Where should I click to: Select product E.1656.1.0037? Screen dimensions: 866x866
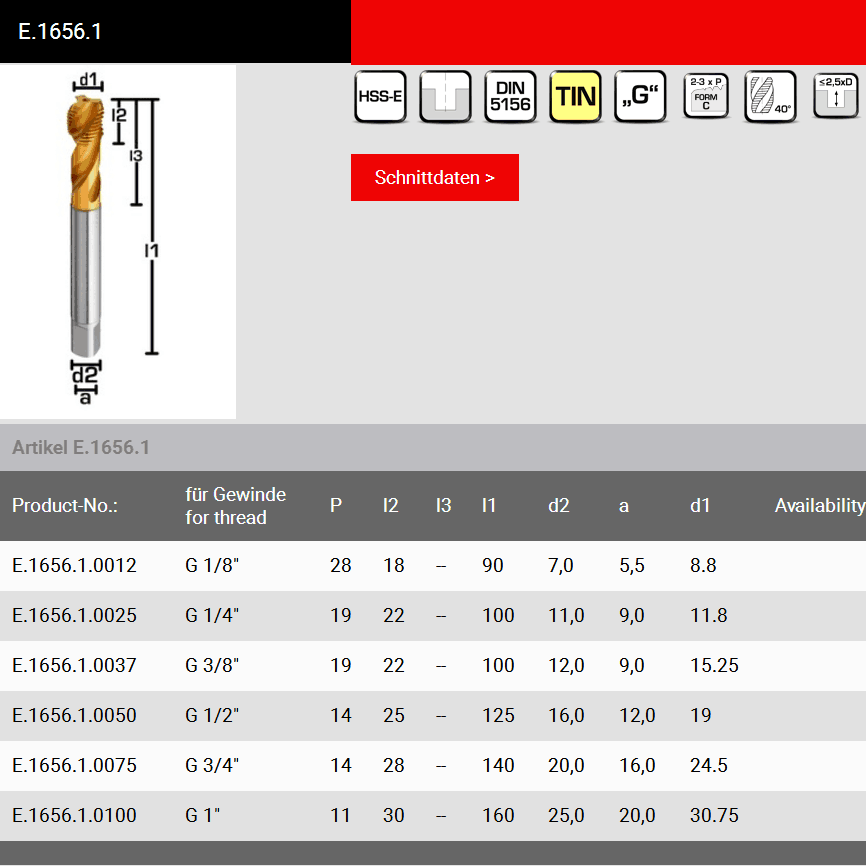[74, 666]
